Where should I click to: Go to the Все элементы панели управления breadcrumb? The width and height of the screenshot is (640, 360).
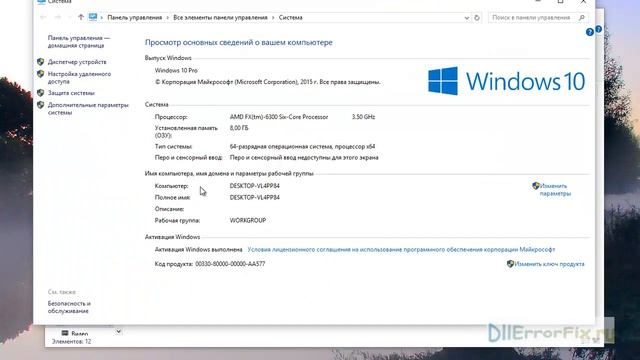(x=220, y=18)
